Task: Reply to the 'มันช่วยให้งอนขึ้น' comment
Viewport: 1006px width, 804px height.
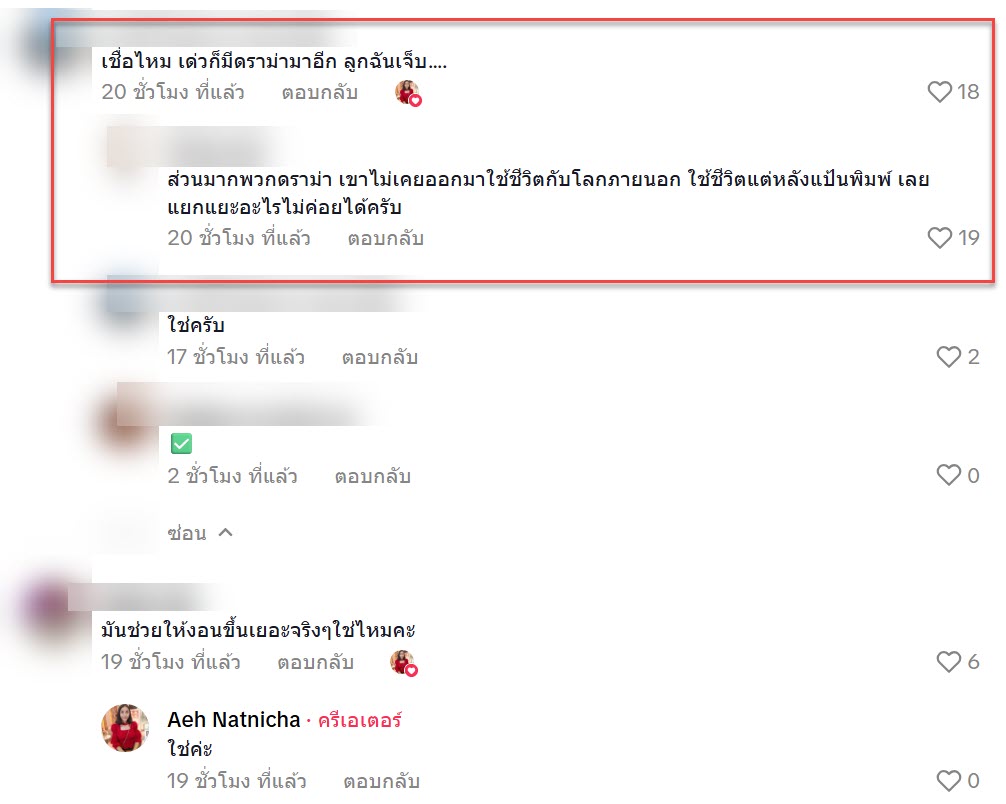Action: (x=316, y=662)
